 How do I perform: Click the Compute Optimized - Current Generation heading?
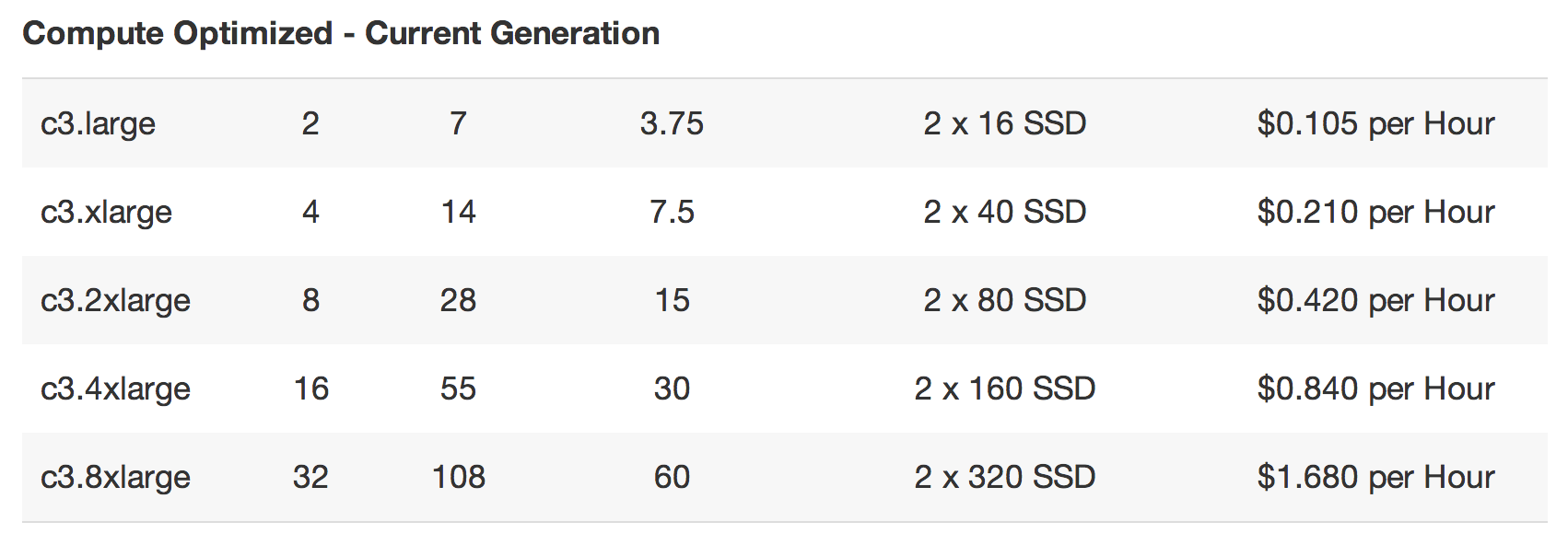point(341,34)
